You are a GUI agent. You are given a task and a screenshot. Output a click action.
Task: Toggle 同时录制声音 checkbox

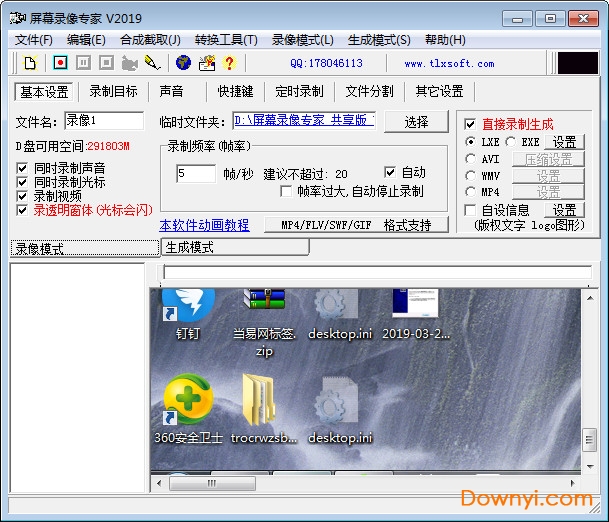(22, 168)
